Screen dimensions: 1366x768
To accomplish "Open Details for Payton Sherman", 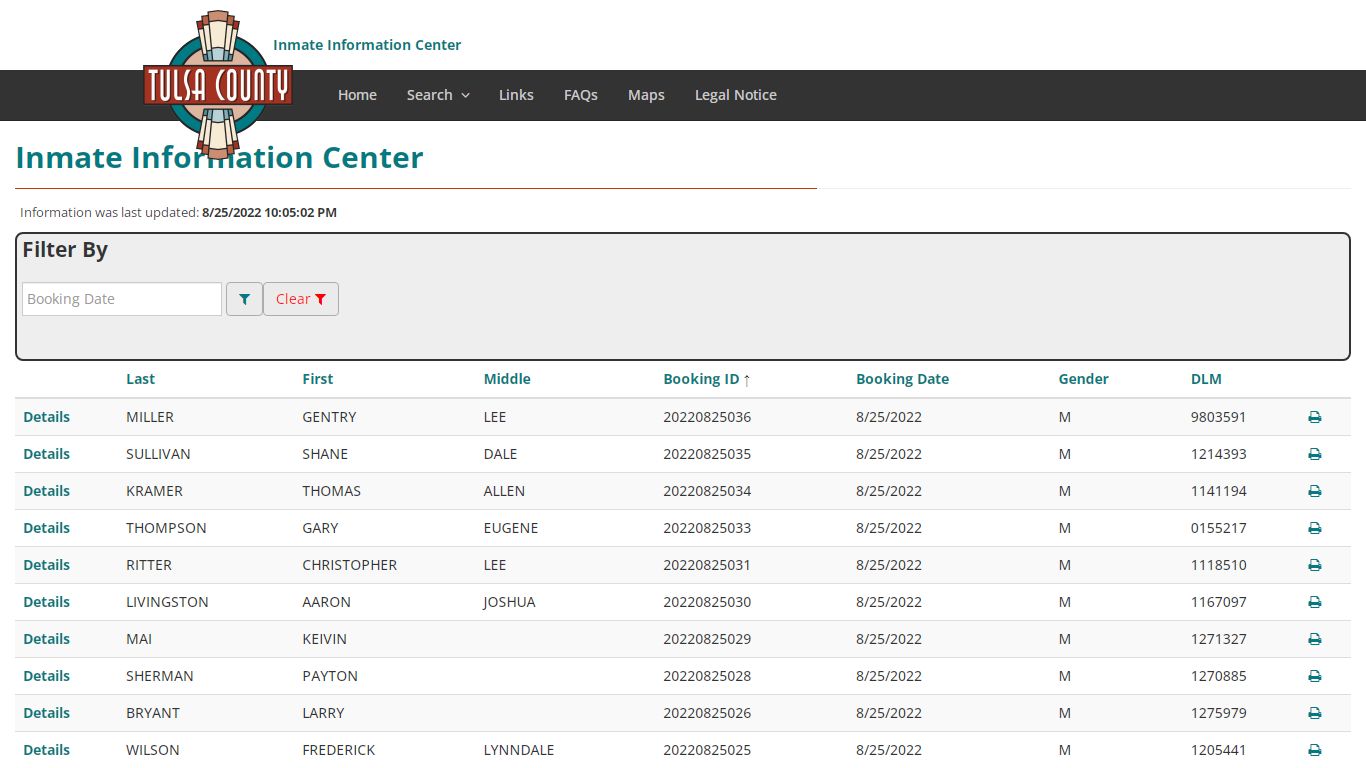I will pos(47,676).
